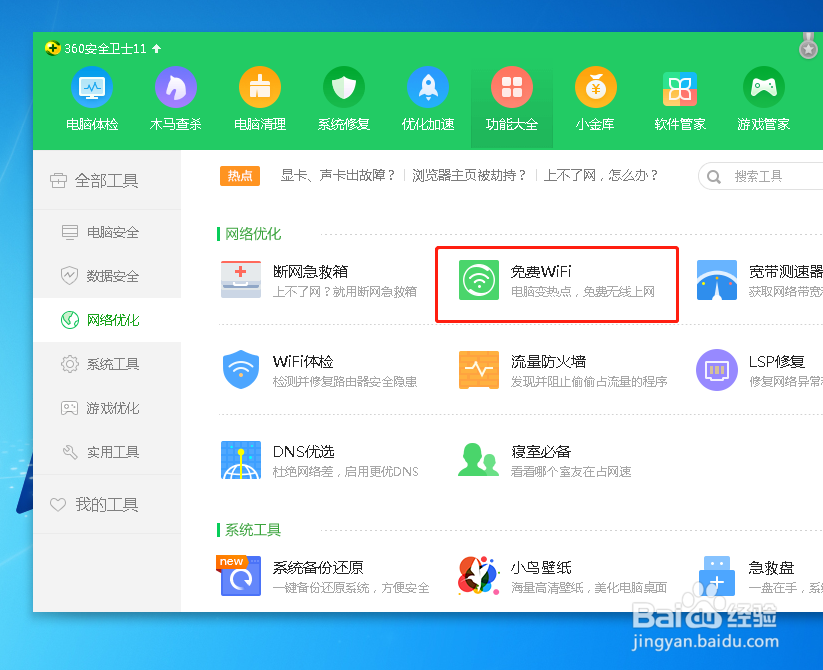
Task: Click the 上不了网，怎么办？ link
Action: (x=601, y=175)
